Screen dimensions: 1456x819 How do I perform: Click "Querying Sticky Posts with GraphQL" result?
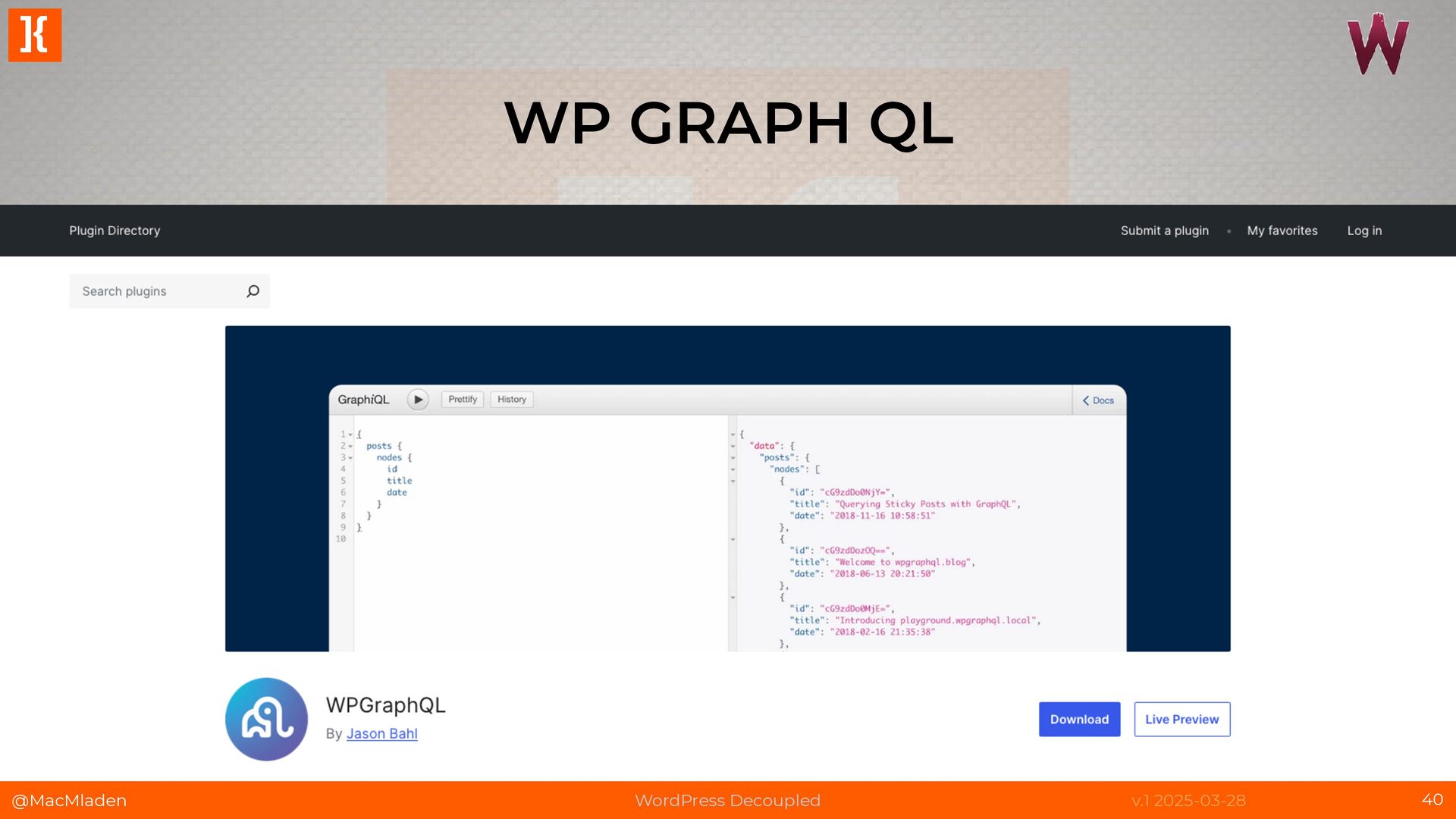927,504
